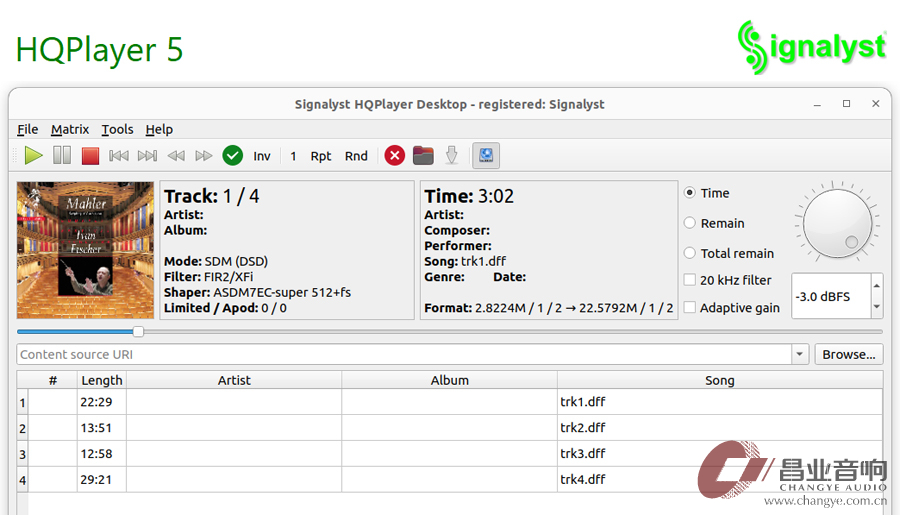Skip to previous track icon
Screen dimensions: 900x515
click(119, 156)
